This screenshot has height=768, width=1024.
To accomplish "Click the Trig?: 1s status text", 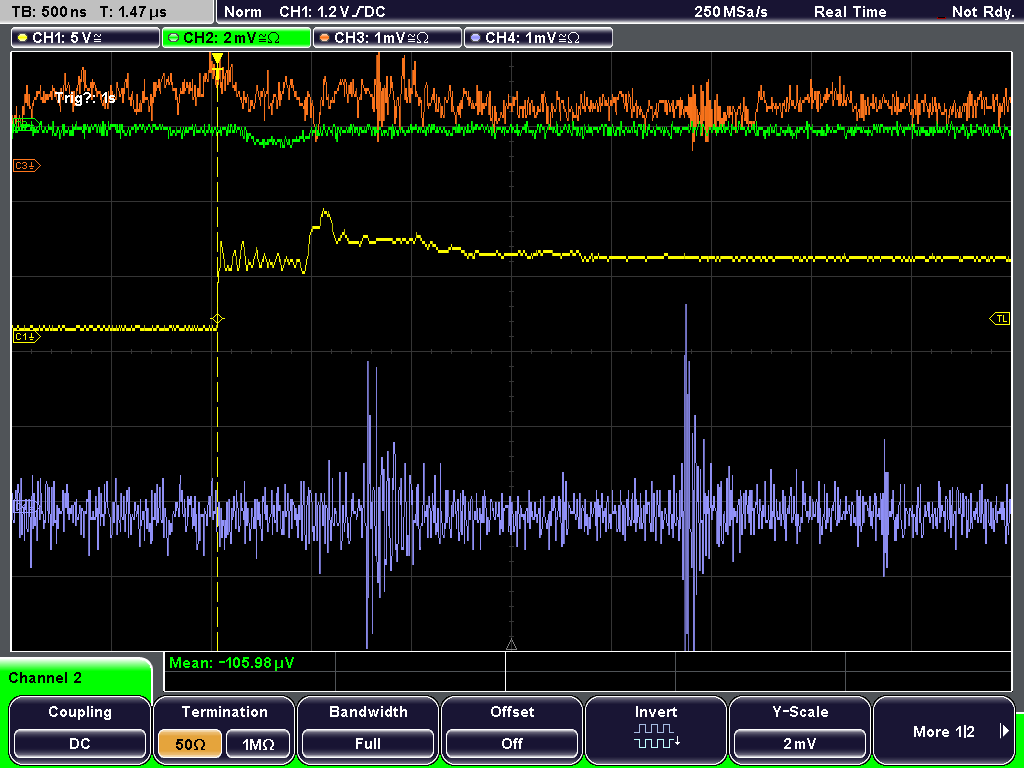I will click(86, 98).
